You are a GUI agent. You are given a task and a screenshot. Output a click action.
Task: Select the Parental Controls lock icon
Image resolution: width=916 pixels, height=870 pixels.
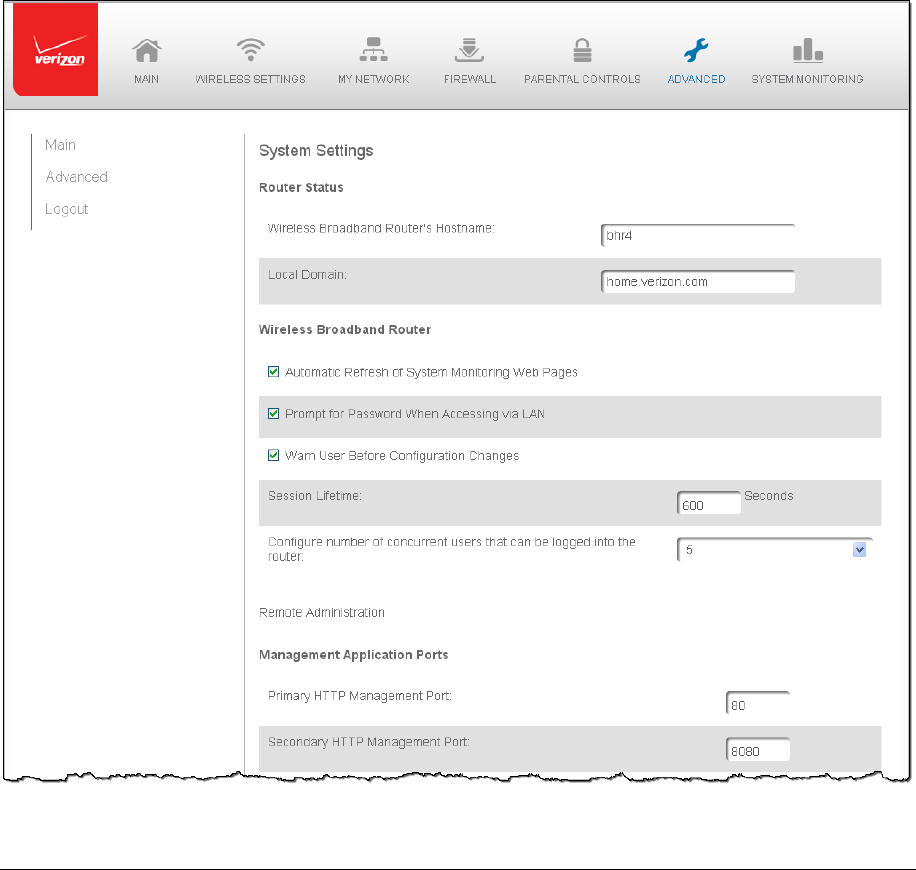[582, 50]
